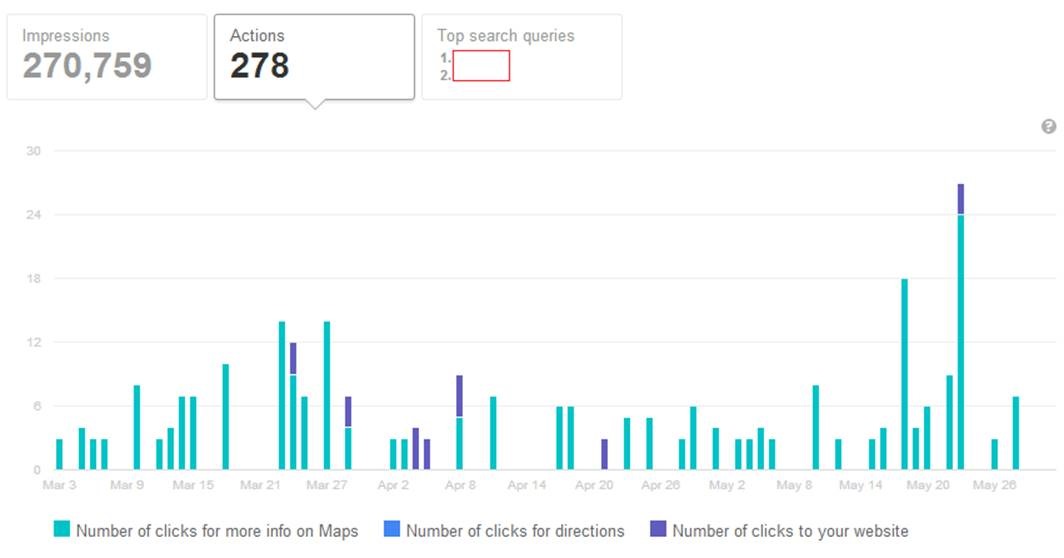Click the "May 26" date axis label
1064x558 pixels.
[994, 486]
